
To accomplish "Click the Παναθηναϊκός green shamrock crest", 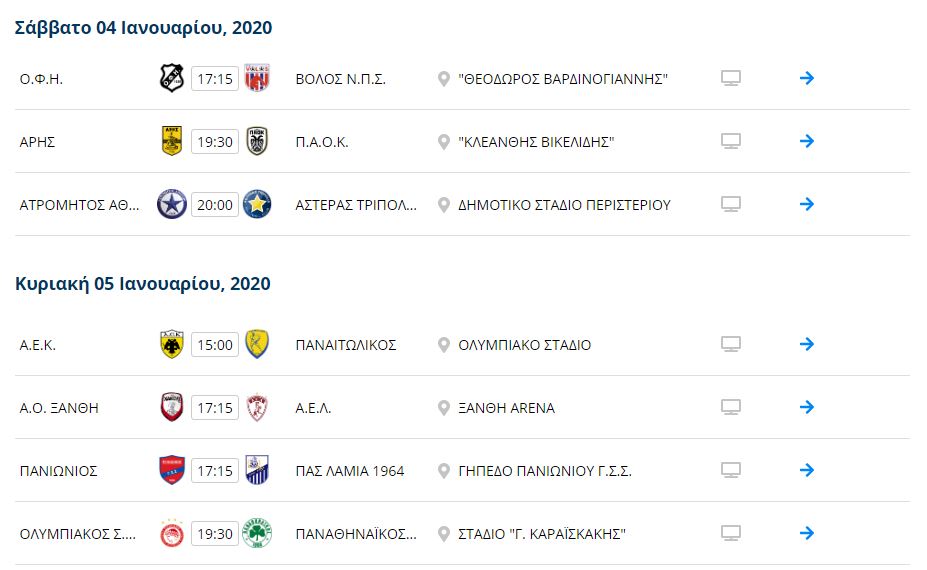I will coord(257,533).
